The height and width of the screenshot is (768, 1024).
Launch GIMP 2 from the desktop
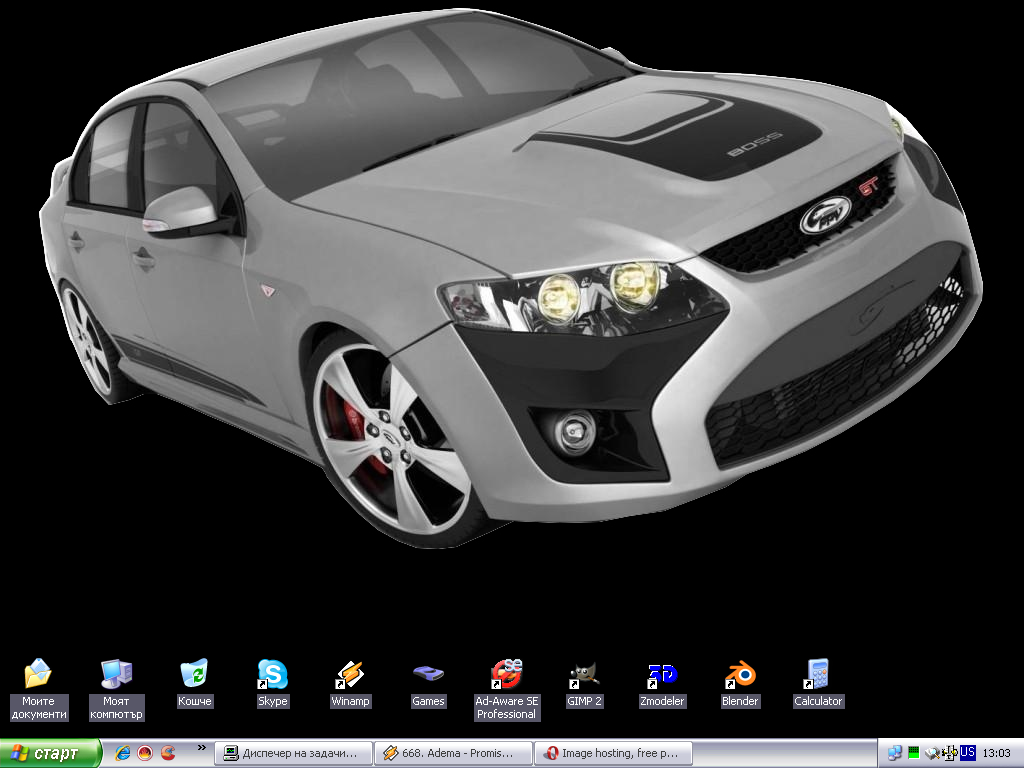coord(584,674)
